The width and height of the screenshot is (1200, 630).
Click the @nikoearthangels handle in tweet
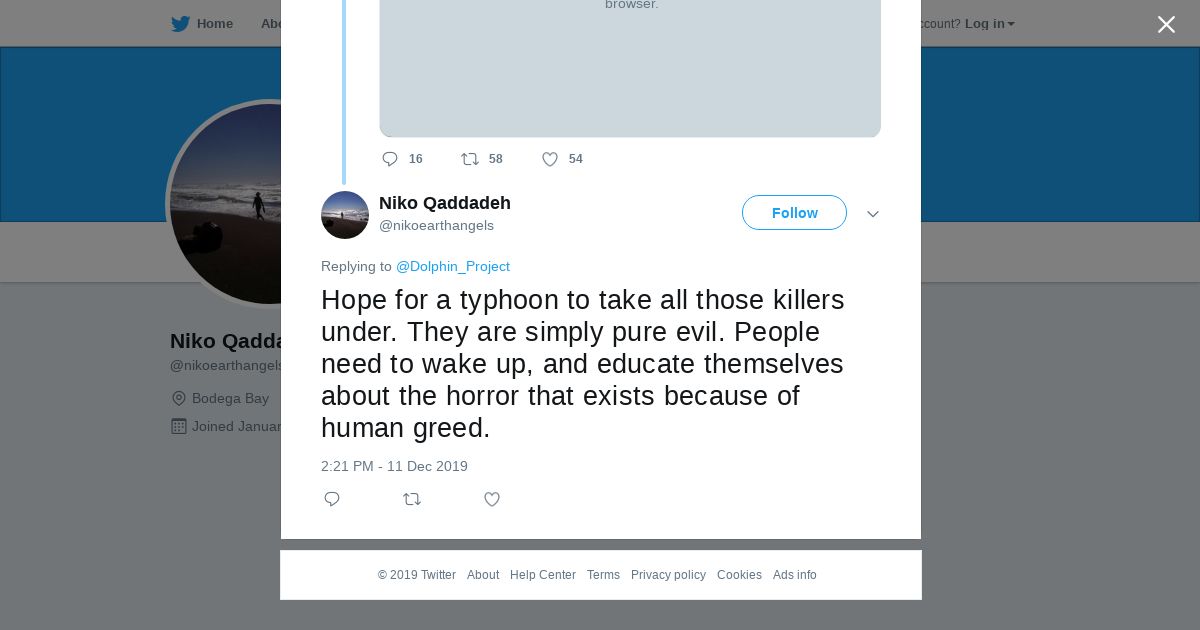click(436, 226)
